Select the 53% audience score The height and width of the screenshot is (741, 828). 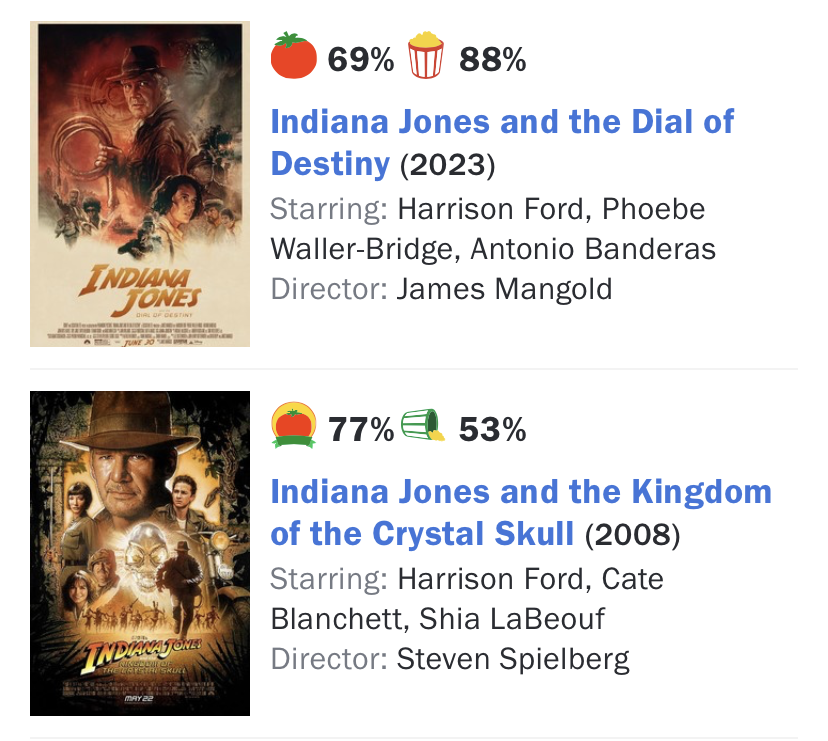click(492, 430)
